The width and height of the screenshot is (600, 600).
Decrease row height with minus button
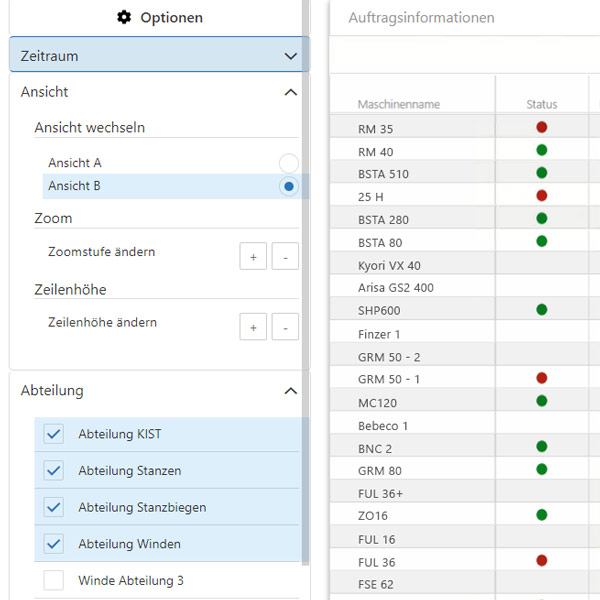[285, 327]
